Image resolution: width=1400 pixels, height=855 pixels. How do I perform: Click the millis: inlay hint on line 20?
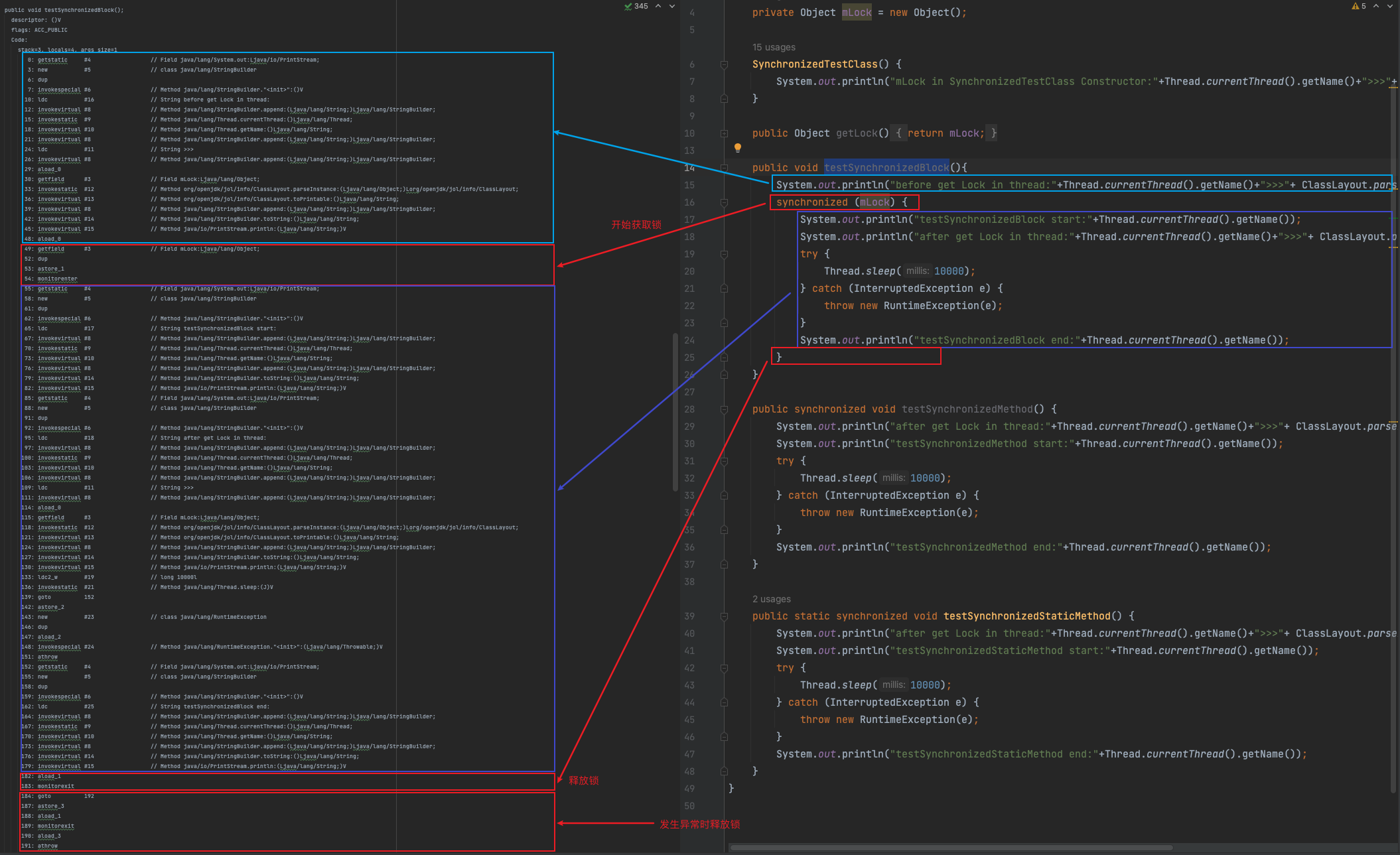pos(917,271)
